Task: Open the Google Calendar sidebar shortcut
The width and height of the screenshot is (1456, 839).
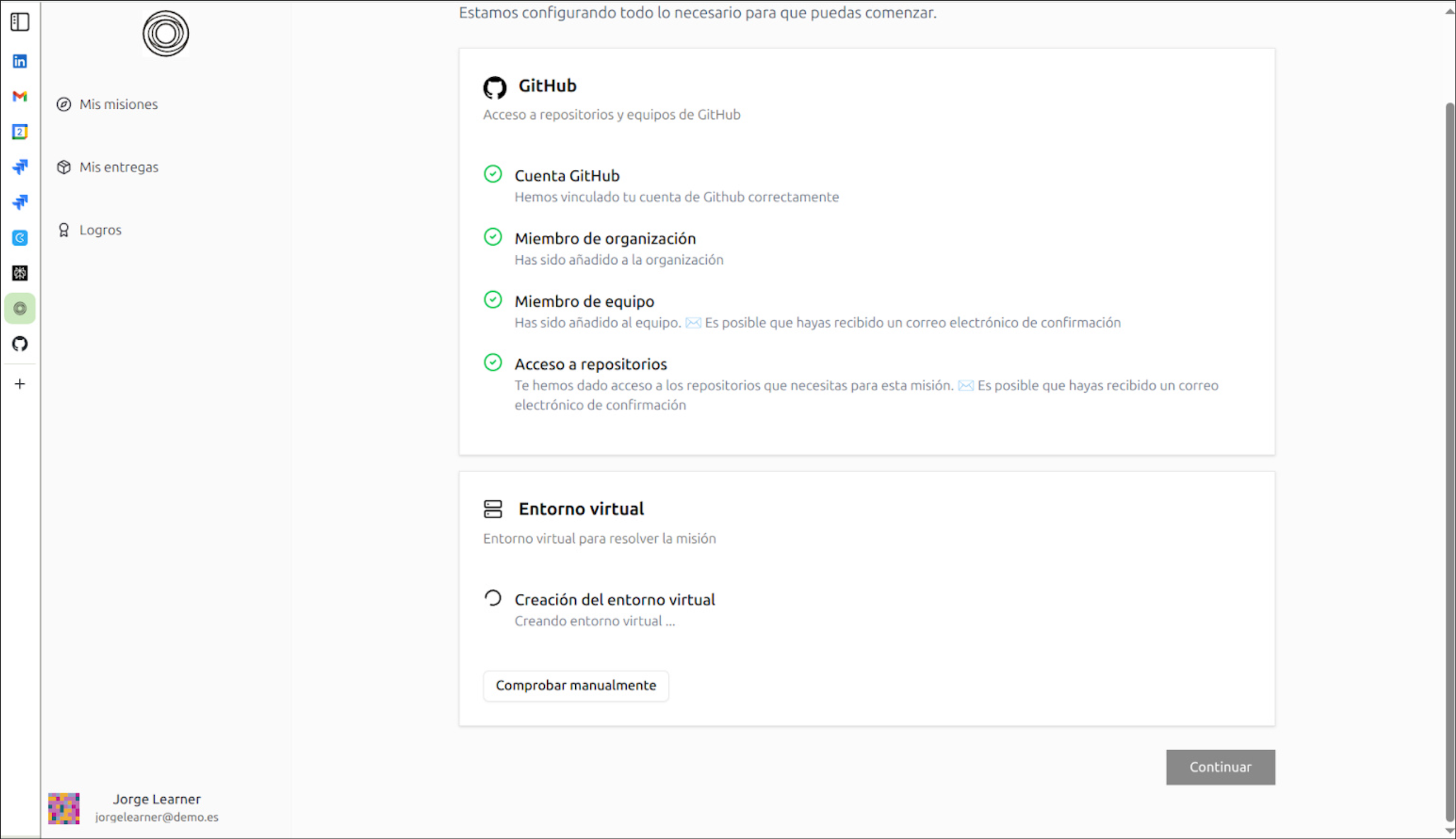Action: 19,132
